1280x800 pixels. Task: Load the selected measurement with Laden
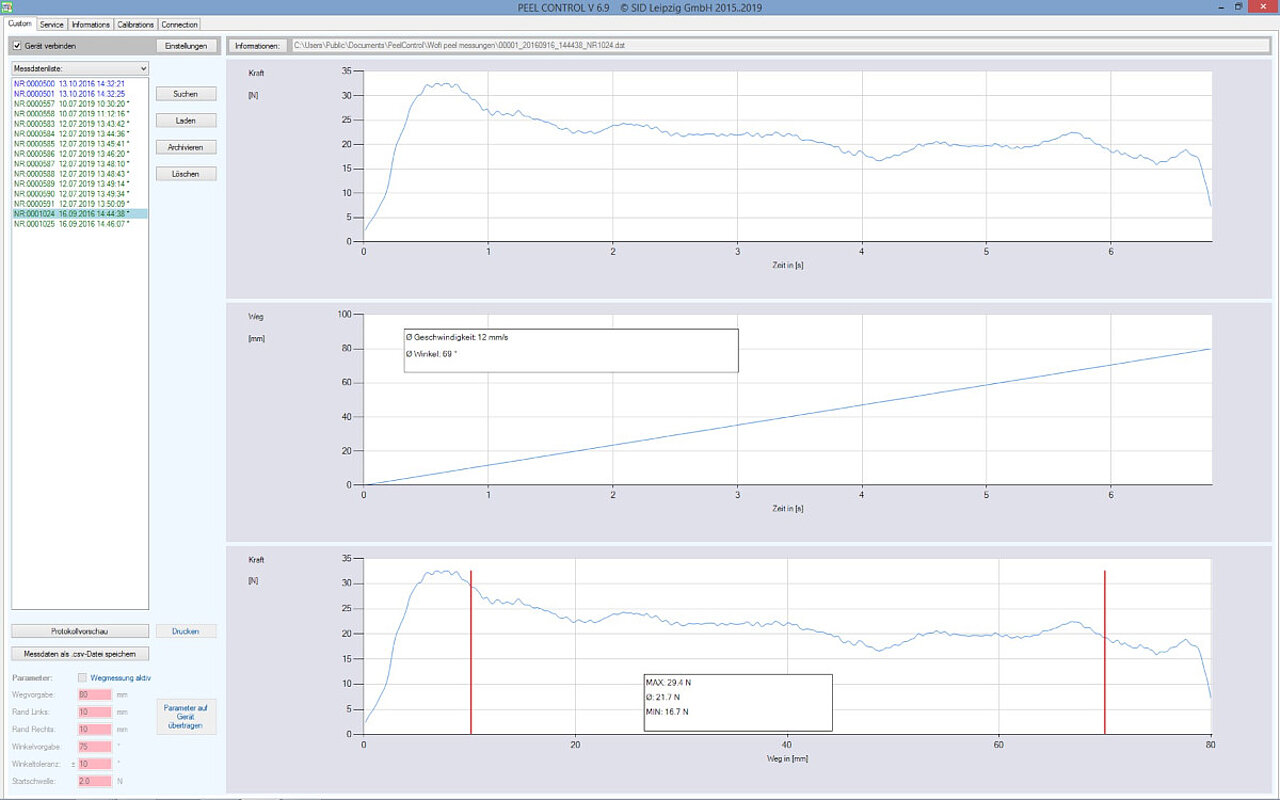click(186, 121)
